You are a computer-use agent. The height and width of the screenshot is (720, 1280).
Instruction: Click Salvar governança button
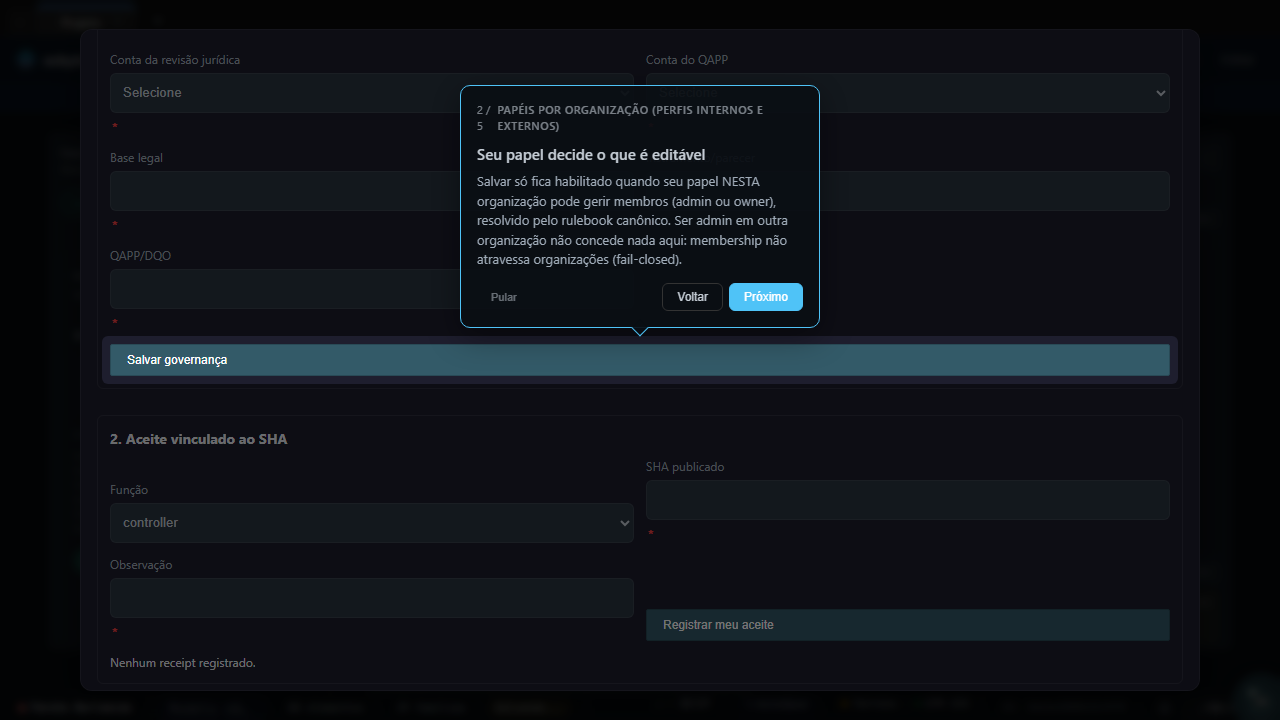tap(639, 360)
